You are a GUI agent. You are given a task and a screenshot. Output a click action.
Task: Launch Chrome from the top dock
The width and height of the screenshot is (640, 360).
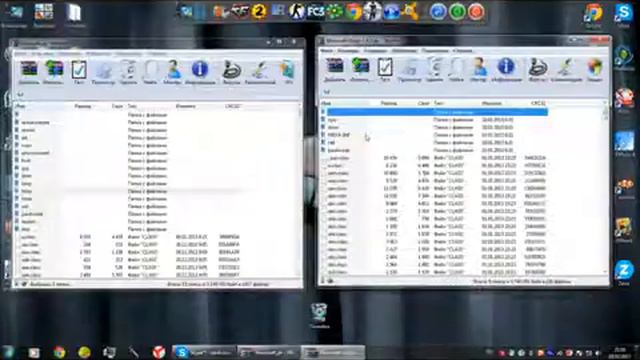(x=353, y=11)
